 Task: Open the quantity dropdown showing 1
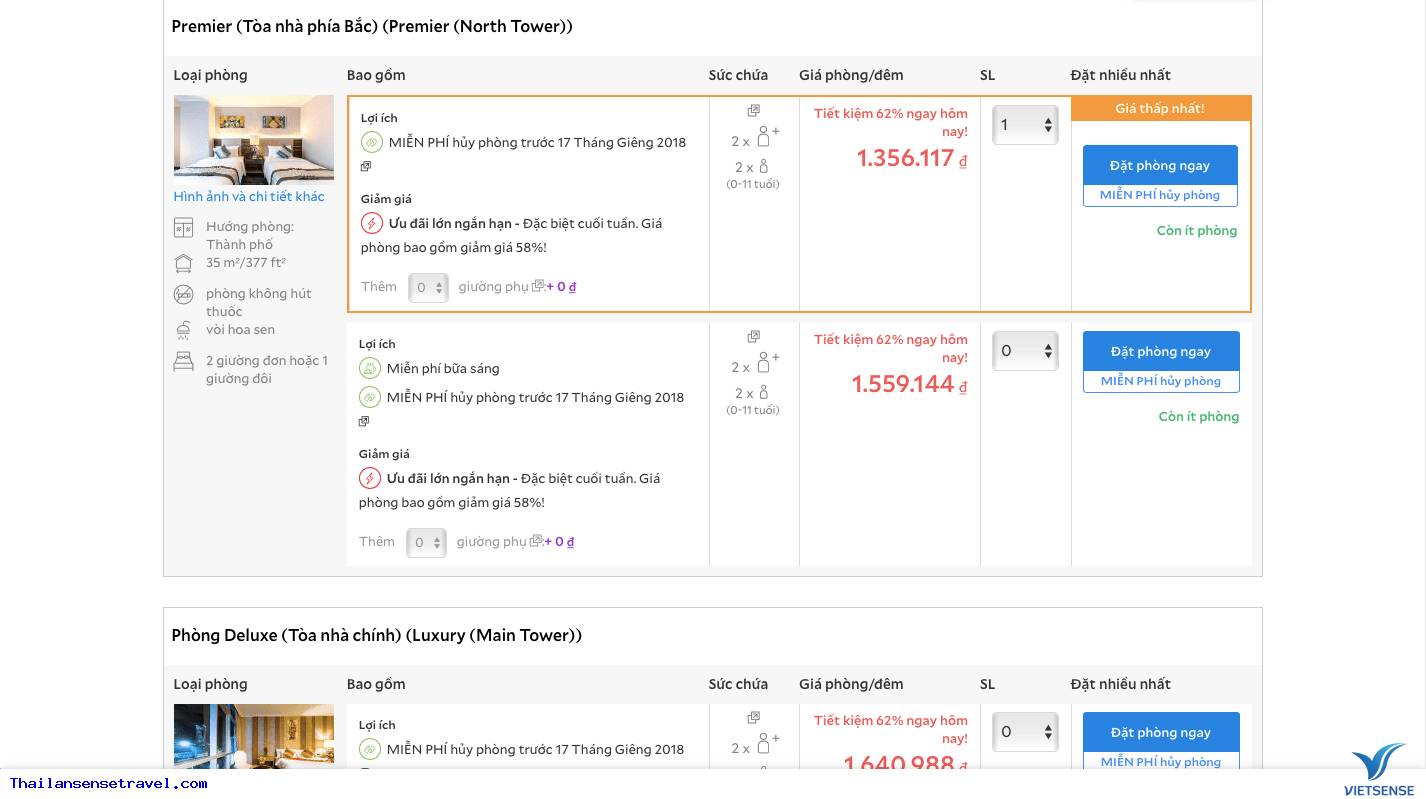click(1025, 125)
